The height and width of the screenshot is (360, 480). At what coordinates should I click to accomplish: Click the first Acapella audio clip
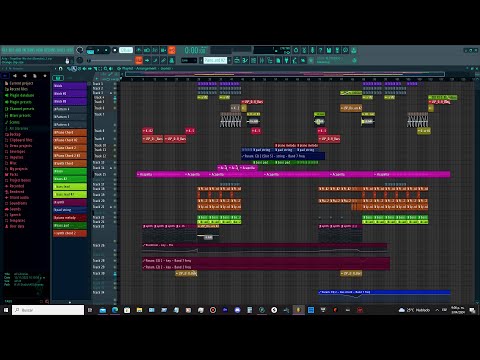pos(161,174)
